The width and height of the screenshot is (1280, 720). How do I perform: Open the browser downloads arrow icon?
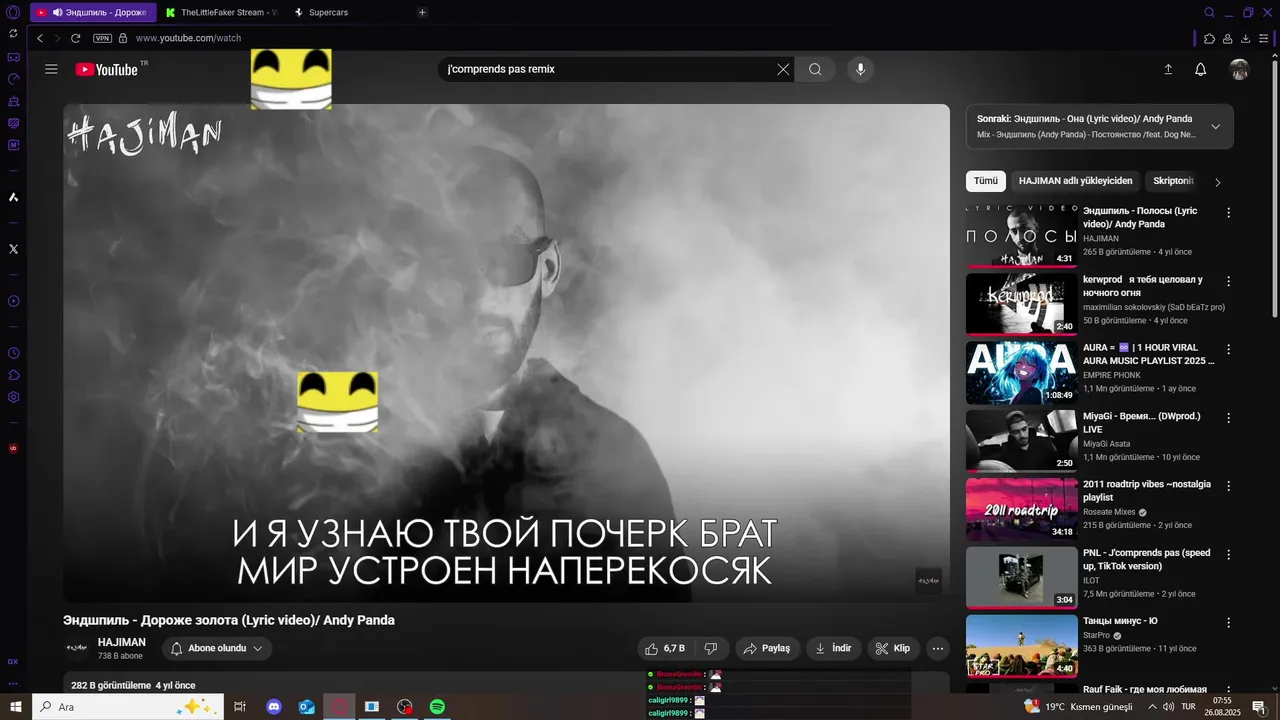pyautogui.click(x=1246, y=38)
